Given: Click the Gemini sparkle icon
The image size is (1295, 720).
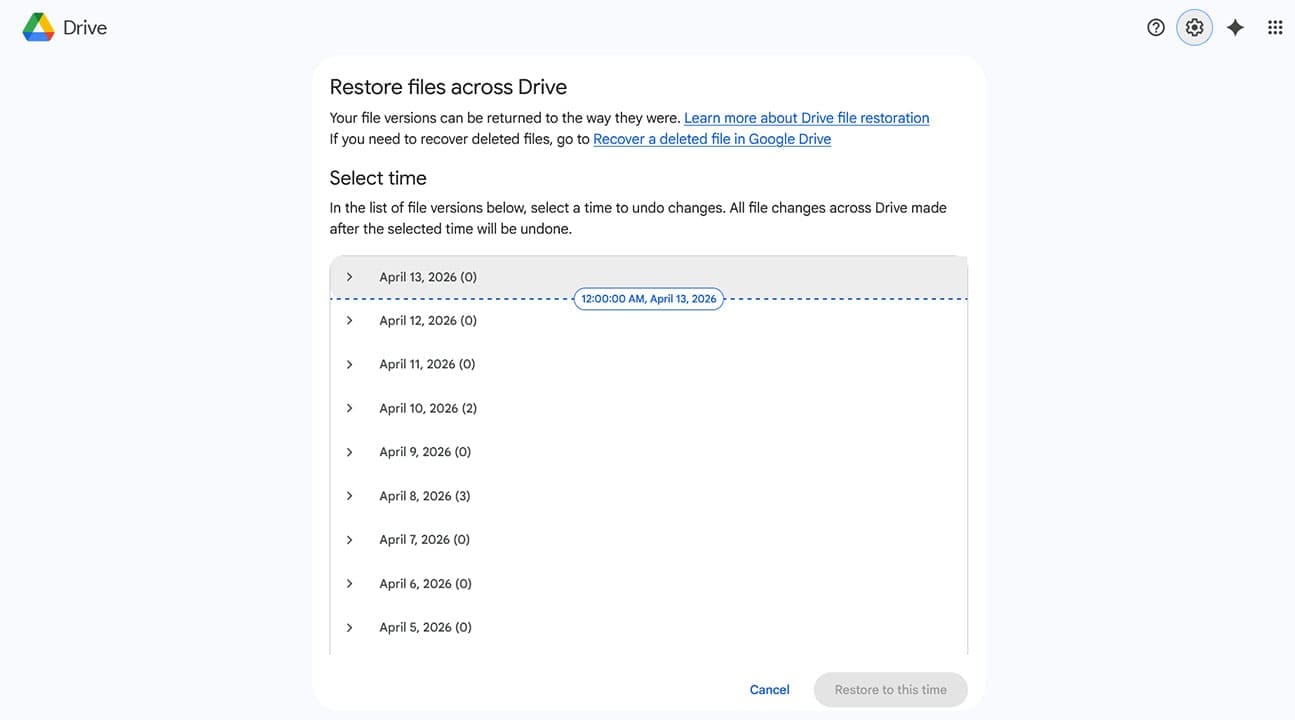Looking at the screenshot, I should [1234, 26].
